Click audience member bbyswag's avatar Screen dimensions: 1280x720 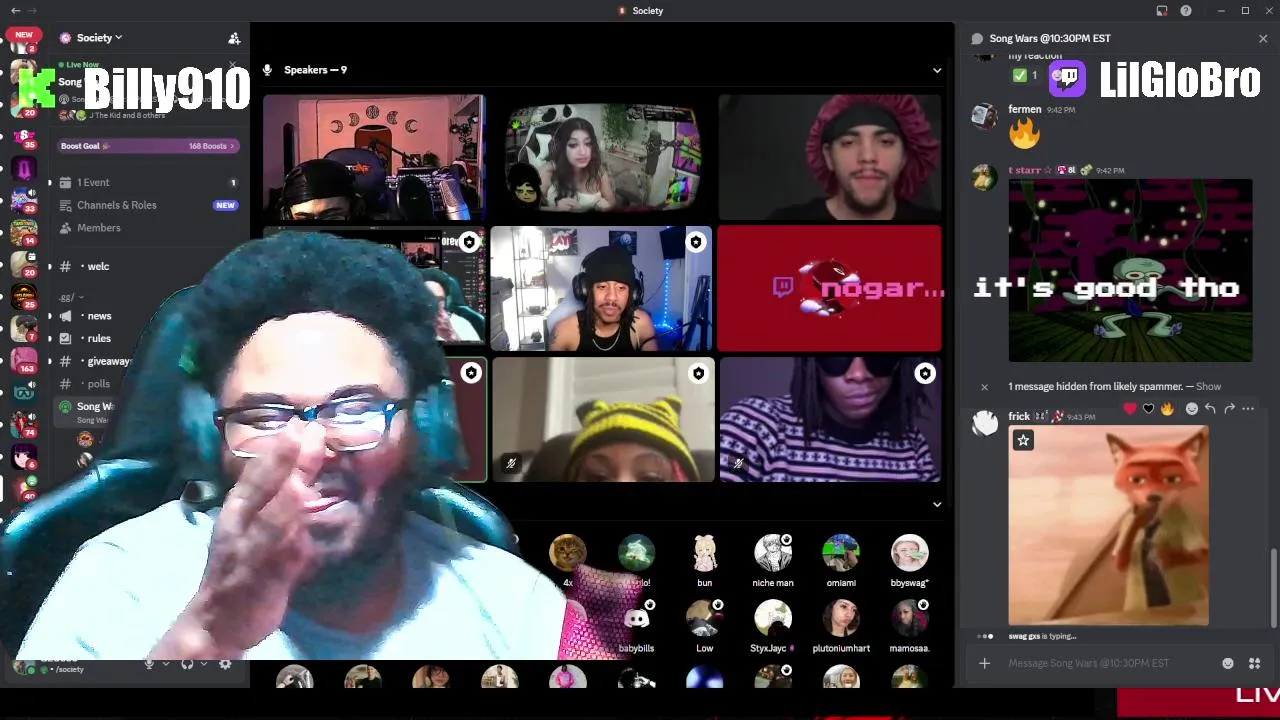tap(909, 553)
